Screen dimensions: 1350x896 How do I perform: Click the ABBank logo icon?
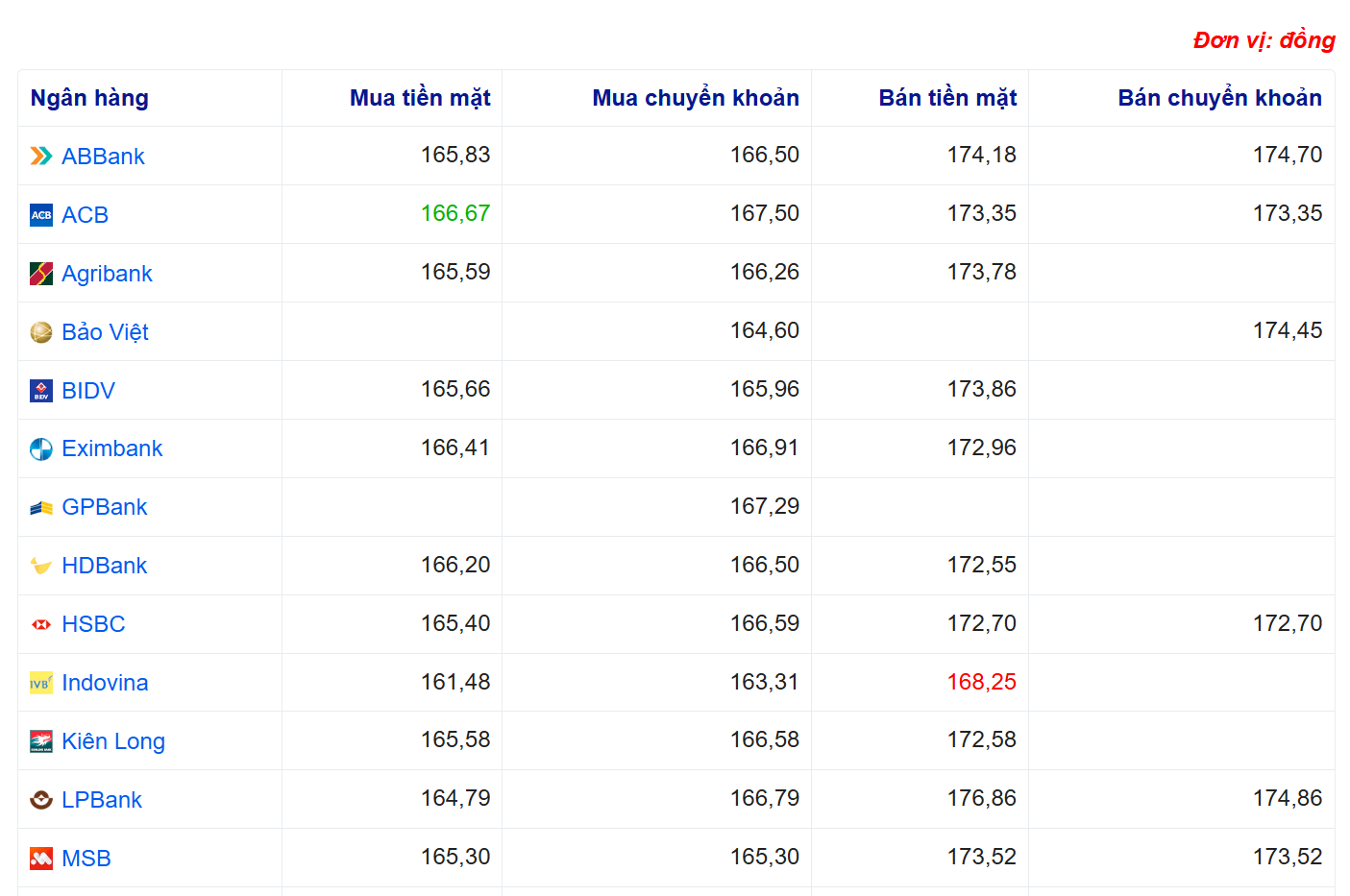40,157
